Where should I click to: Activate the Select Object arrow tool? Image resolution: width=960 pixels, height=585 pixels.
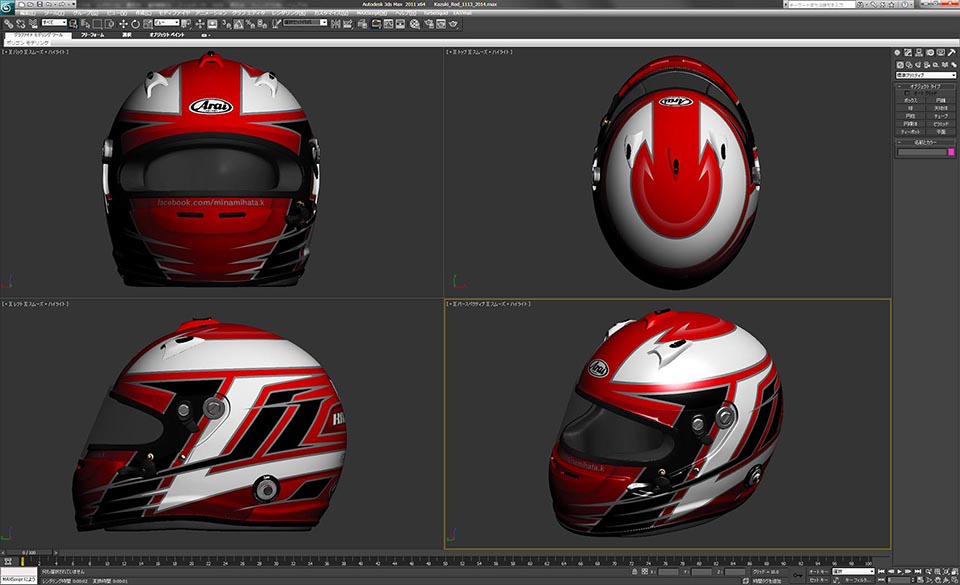pyautogui.click(x=73, y=24)
